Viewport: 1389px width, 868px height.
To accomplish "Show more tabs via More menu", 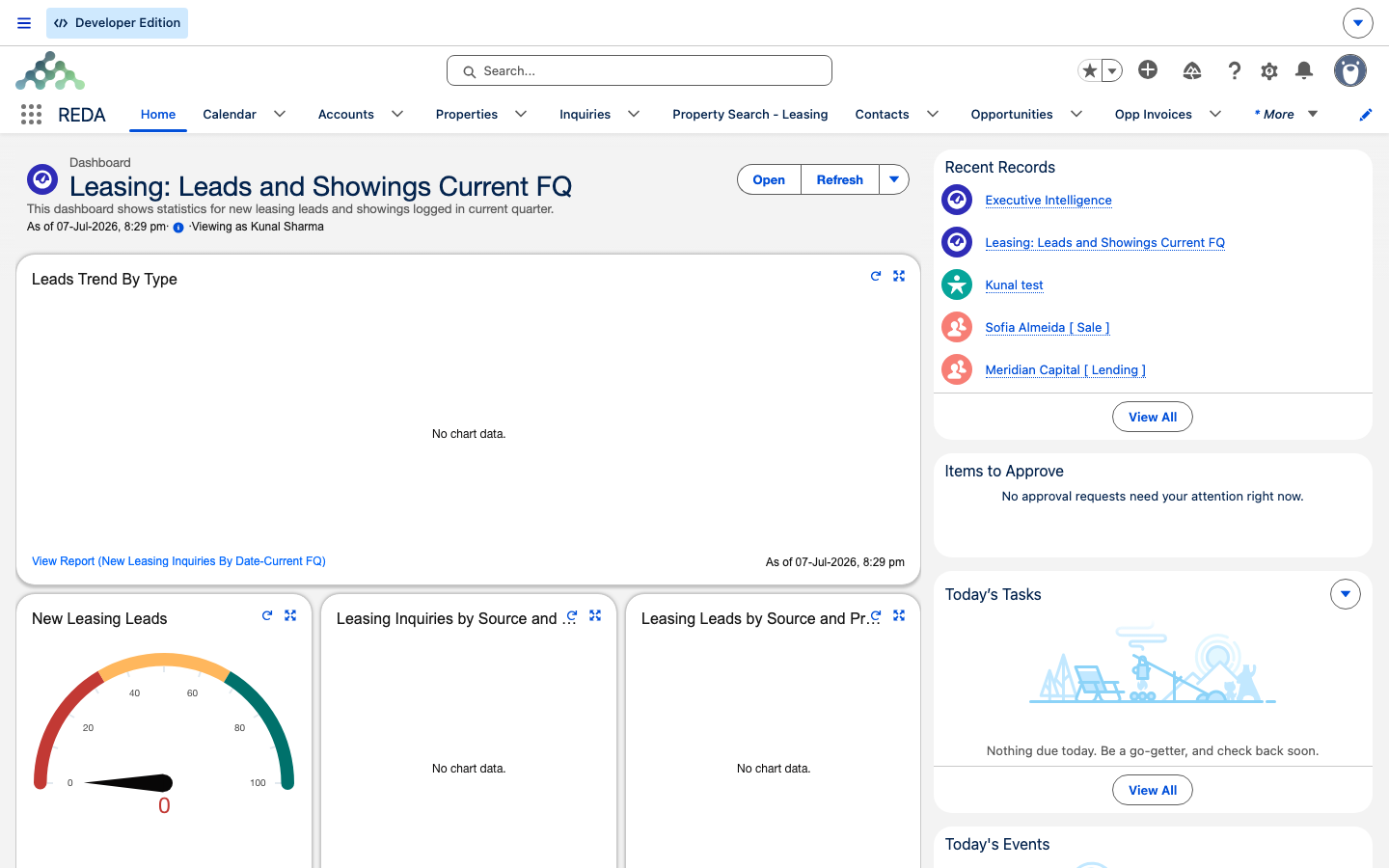I will click(x=1286, y=114).
